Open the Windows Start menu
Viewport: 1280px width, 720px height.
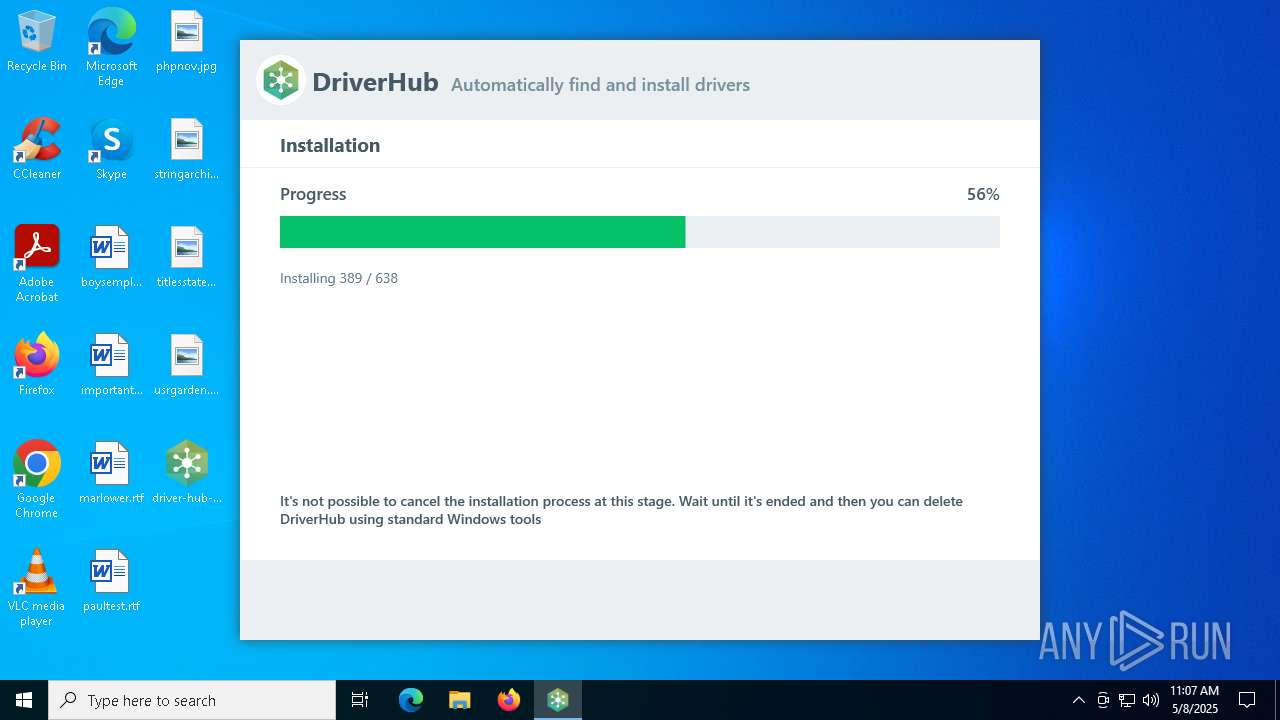click(24, 700)
